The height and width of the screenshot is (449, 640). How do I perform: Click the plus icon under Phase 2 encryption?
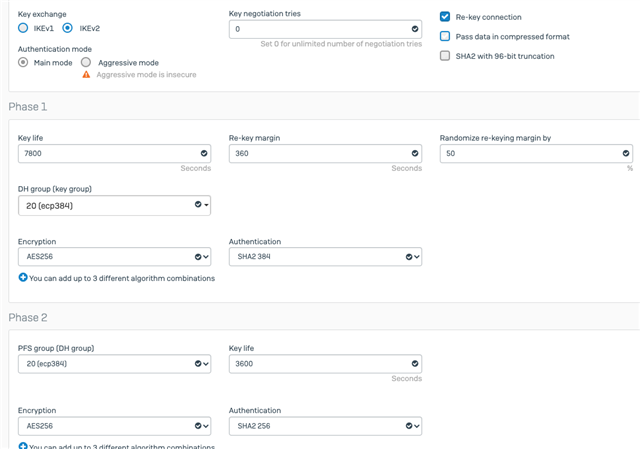point(23,445)
